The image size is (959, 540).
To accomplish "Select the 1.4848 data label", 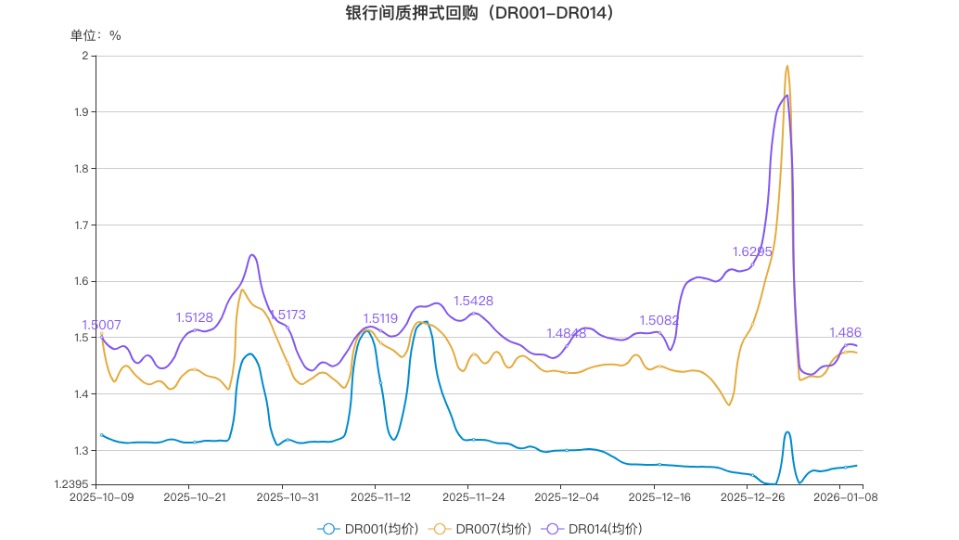I will pyautogui.click(x=566, y=333).
